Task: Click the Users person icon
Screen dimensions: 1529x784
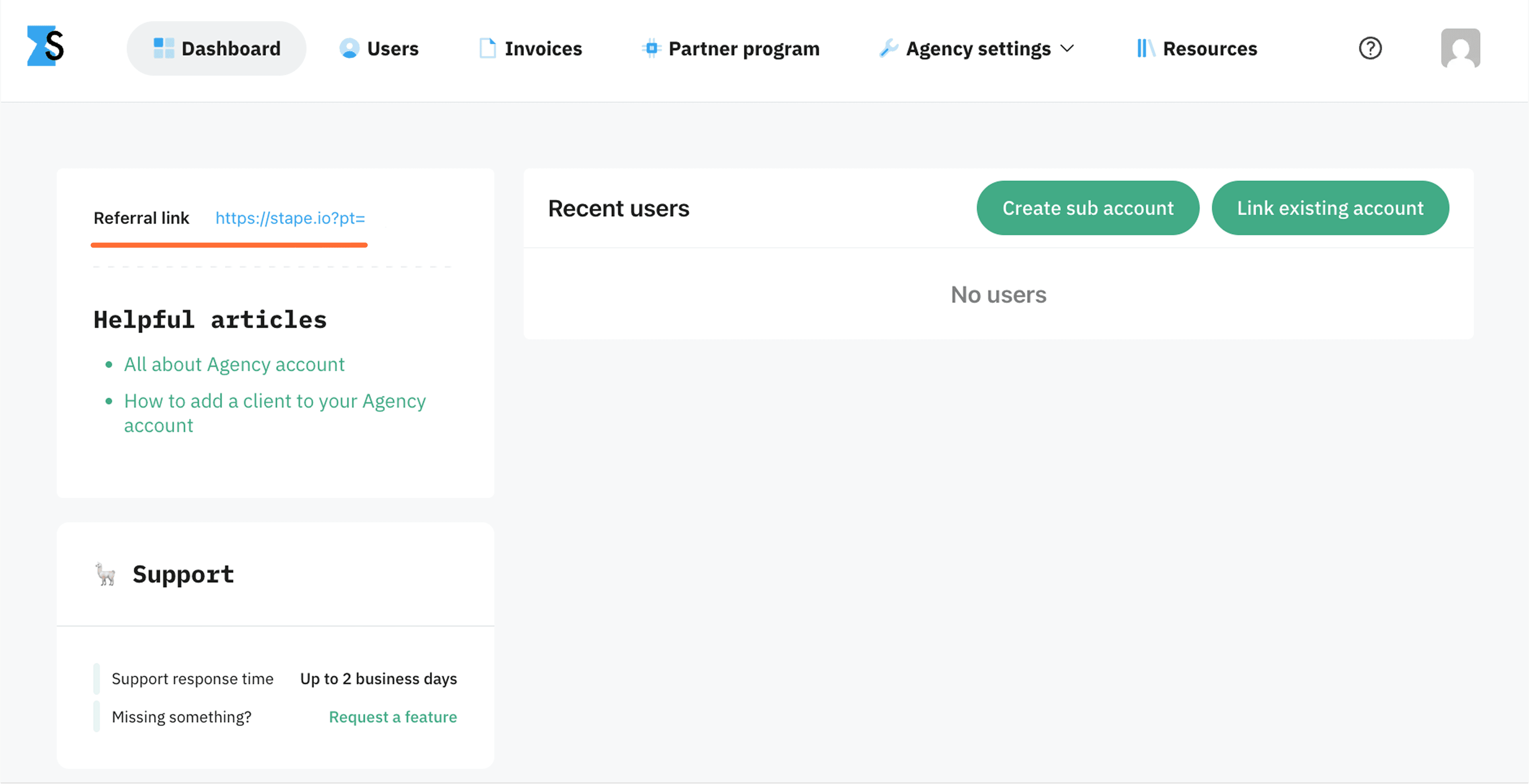Action: (350, 48)
